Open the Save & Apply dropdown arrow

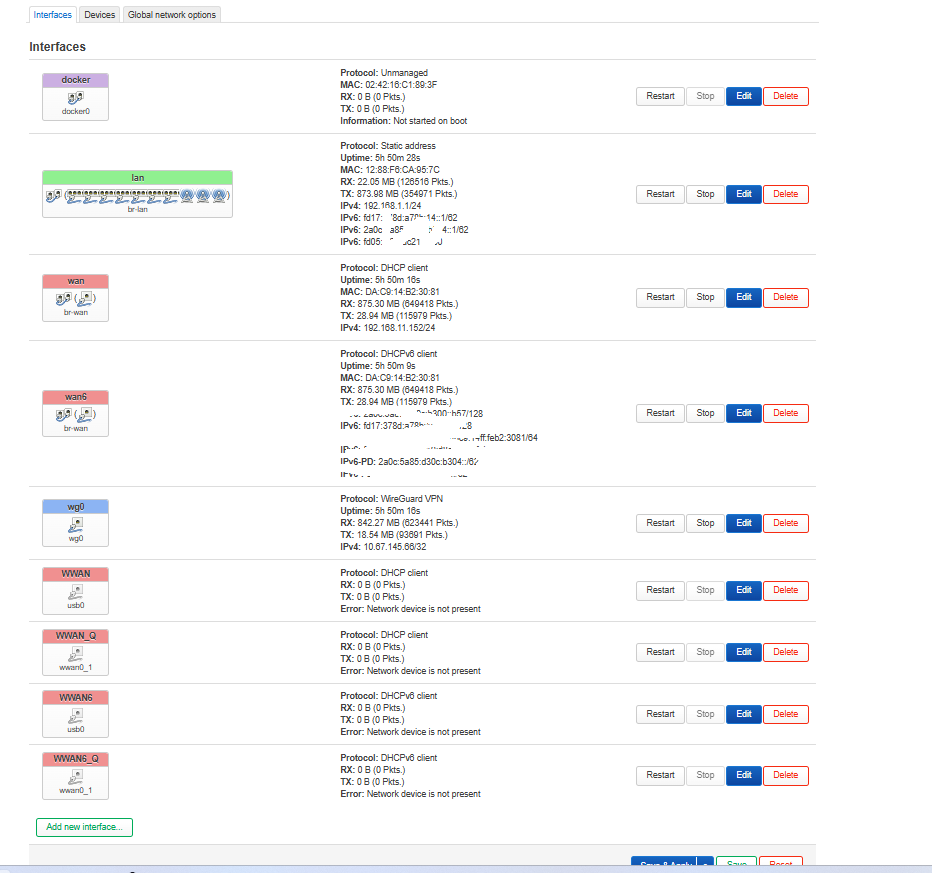[706, 865]
